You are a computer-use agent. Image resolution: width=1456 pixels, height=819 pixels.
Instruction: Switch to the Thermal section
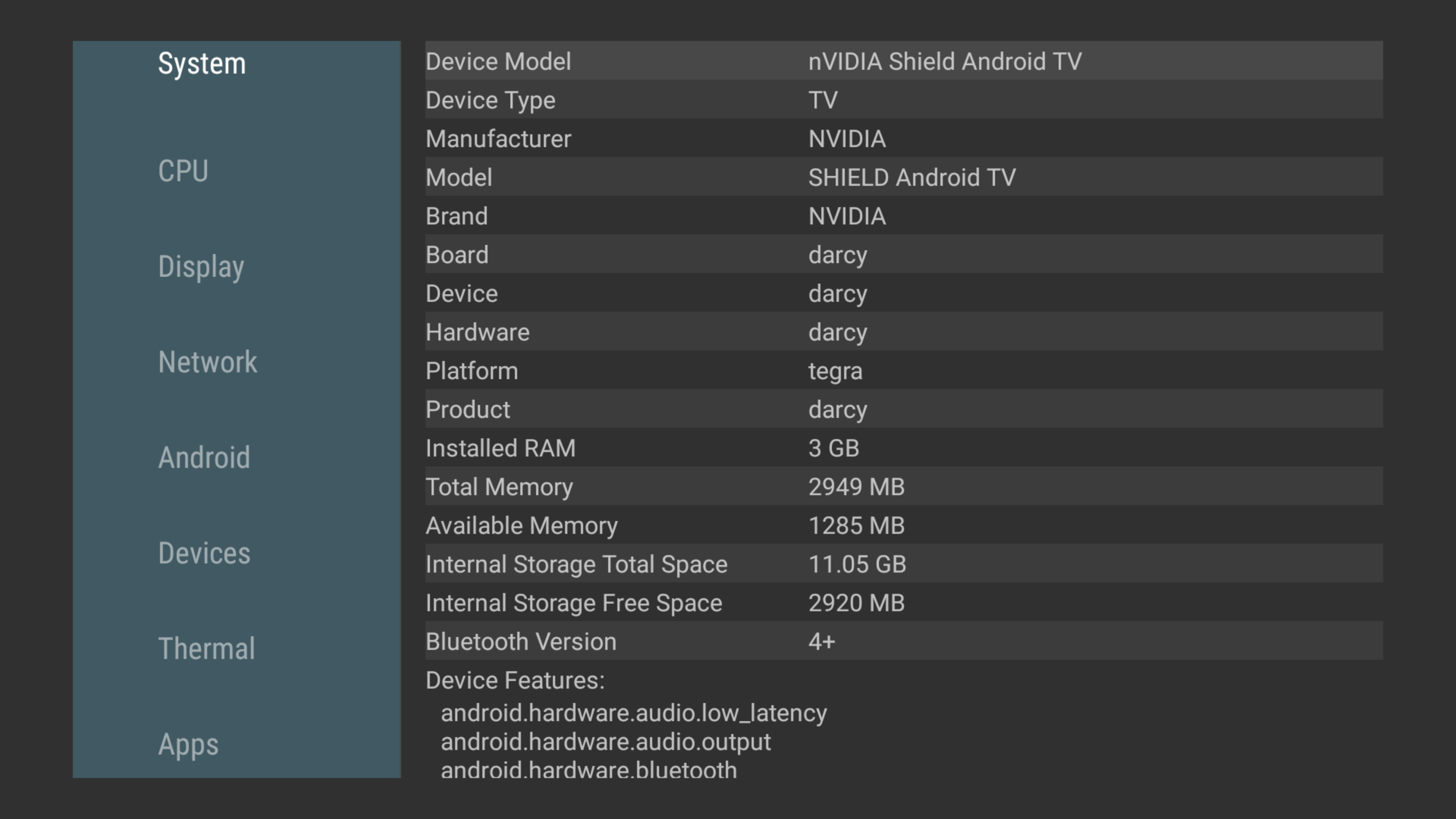(x=206, y=648)
